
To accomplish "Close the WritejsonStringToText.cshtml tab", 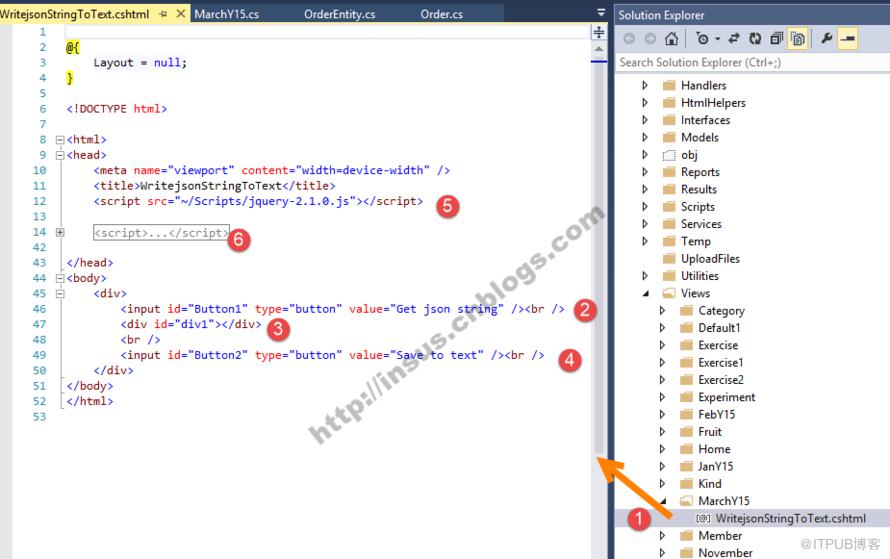I will (x=180, y=14).
